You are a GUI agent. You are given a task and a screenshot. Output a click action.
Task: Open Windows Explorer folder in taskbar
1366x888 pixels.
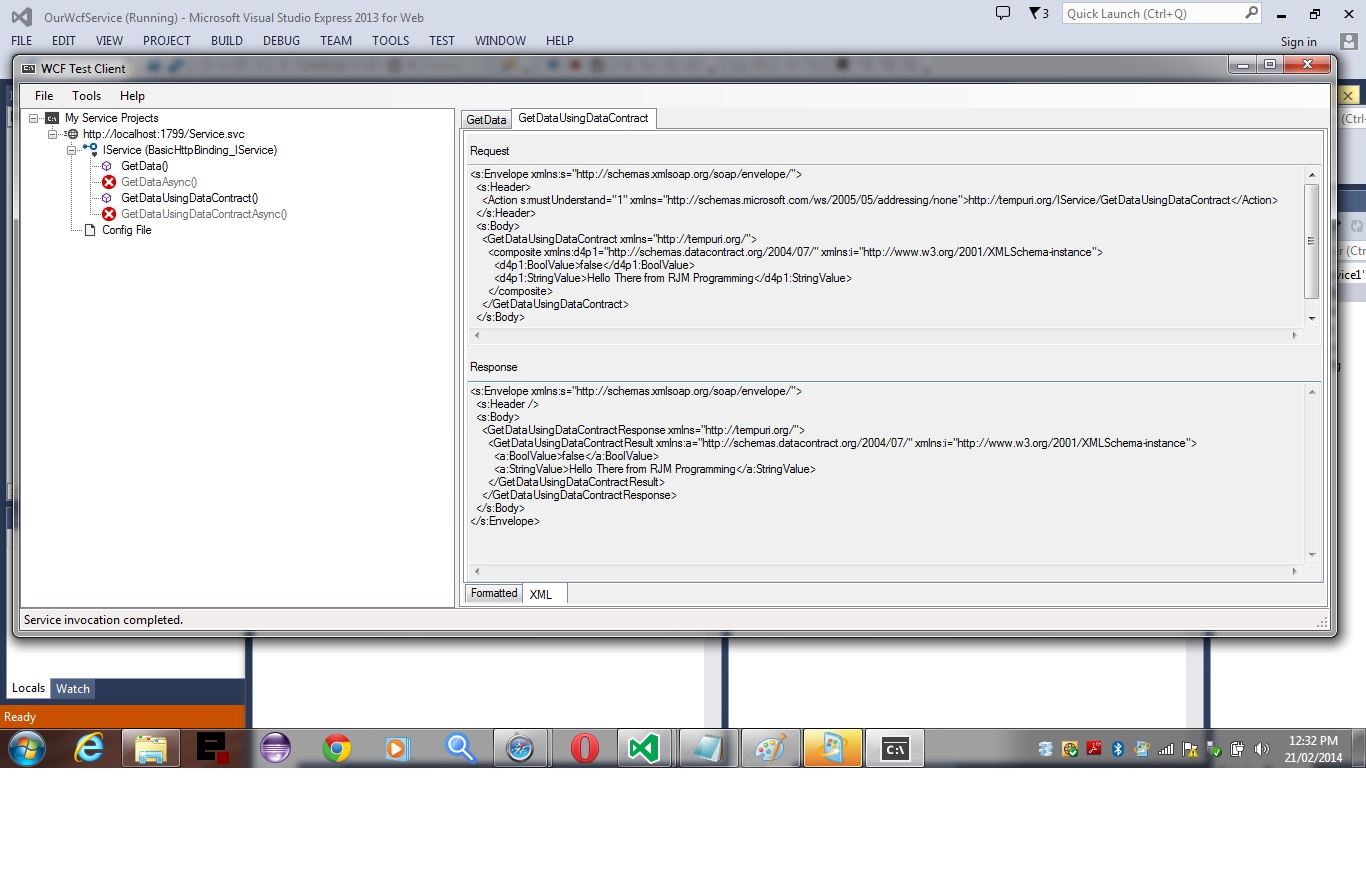tap(151, 748)
